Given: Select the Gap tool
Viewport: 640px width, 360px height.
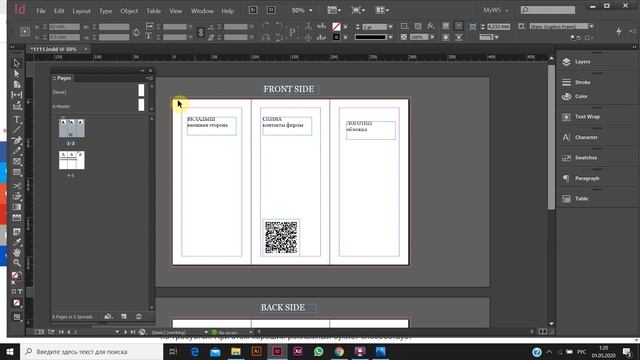Looking at the screenshot, I should tap(16, 95).
